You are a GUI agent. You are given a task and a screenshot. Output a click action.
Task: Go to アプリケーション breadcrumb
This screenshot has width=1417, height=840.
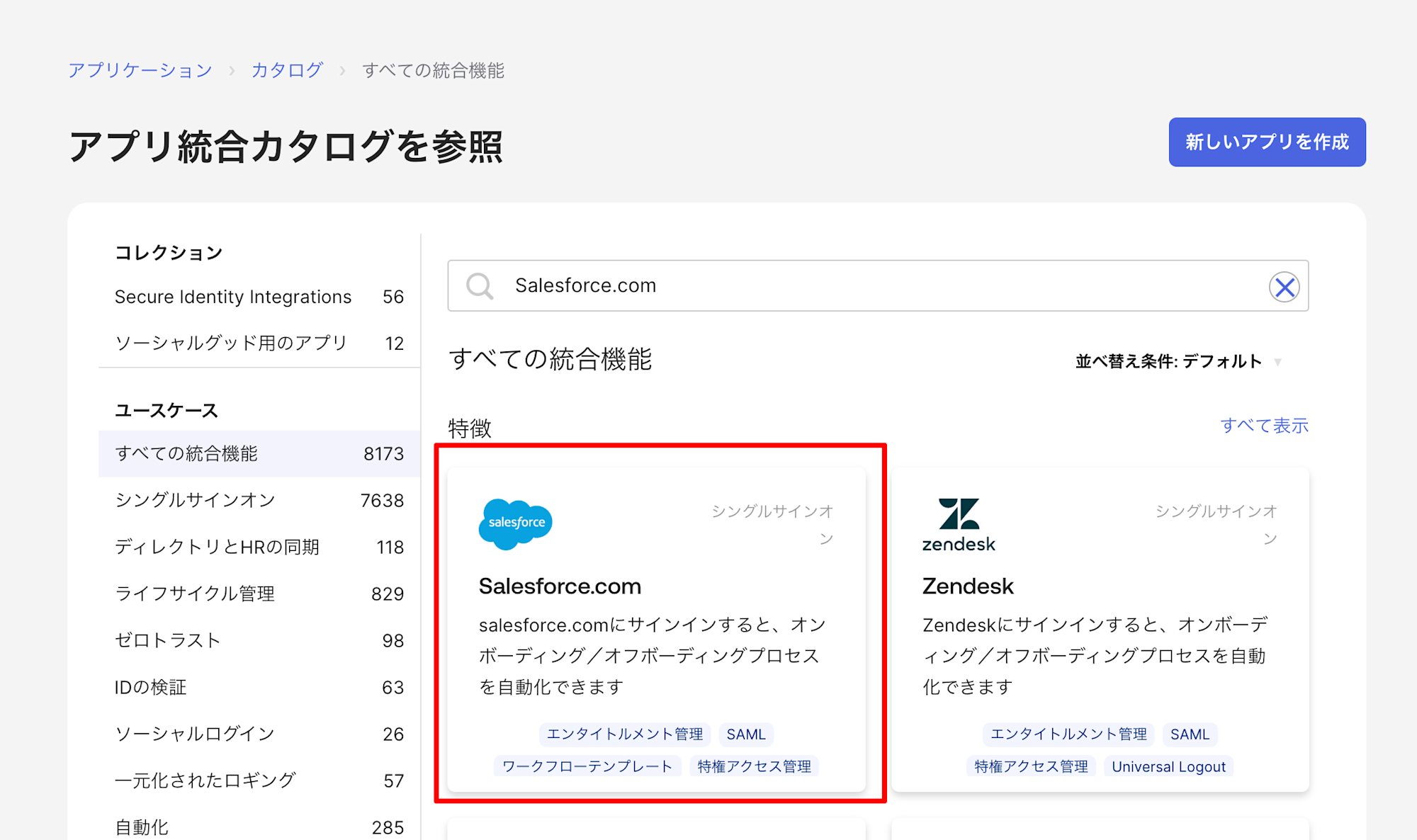point(140,70)
